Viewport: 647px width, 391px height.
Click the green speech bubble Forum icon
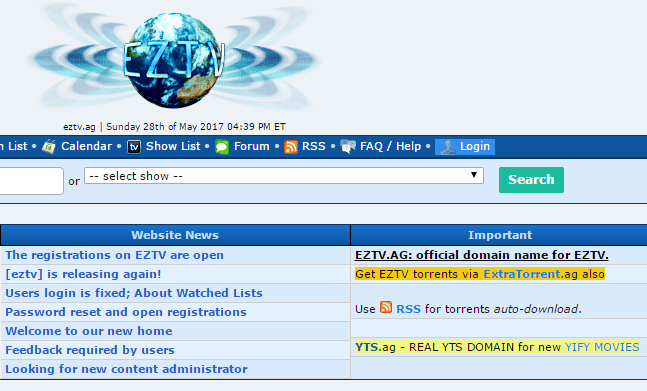click(x=222, y=147)
